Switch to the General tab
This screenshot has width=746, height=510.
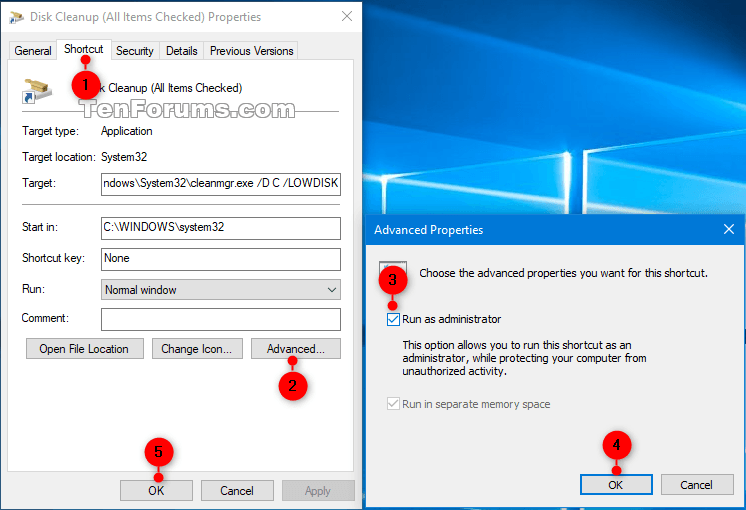[33, 50]
